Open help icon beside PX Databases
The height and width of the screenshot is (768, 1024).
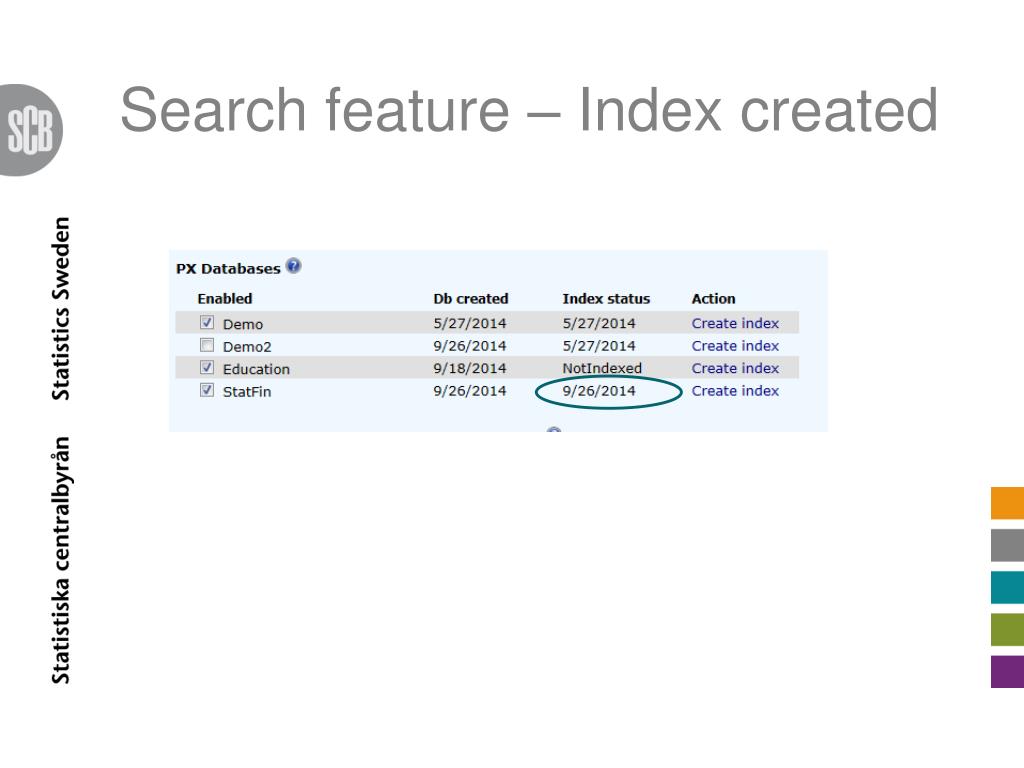point(293,266)
